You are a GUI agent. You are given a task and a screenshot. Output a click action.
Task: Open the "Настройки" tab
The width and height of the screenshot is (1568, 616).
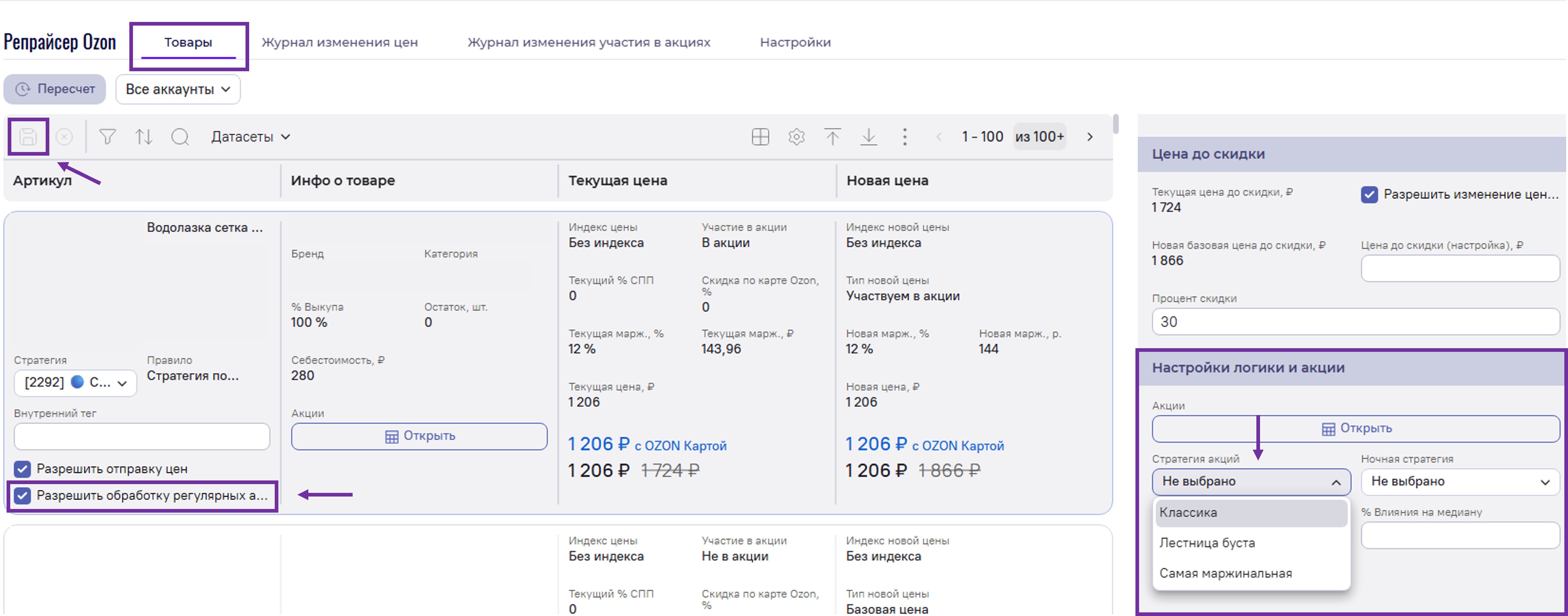[795, 43]
